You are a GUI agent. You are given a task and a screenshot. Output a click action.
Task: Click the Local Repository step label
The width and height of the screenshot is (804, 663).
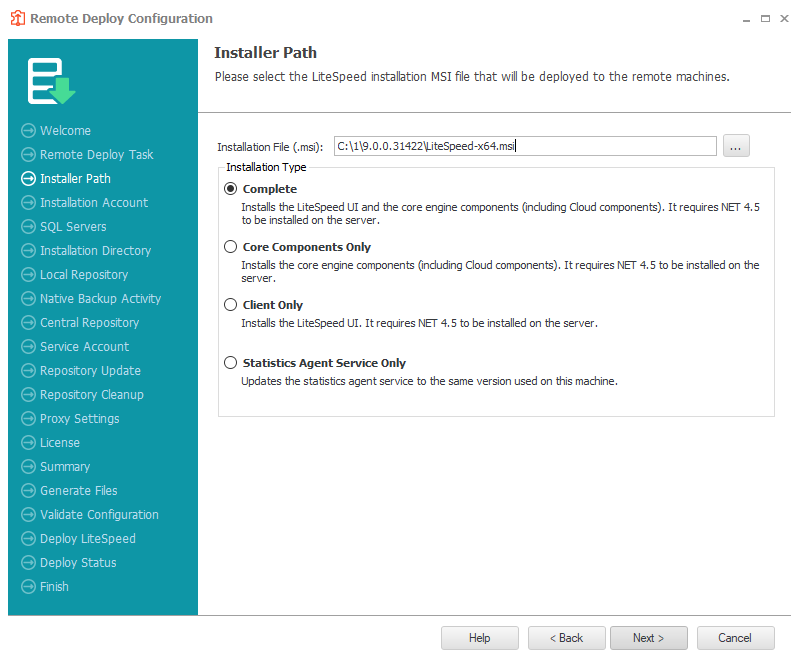[84, 275]
